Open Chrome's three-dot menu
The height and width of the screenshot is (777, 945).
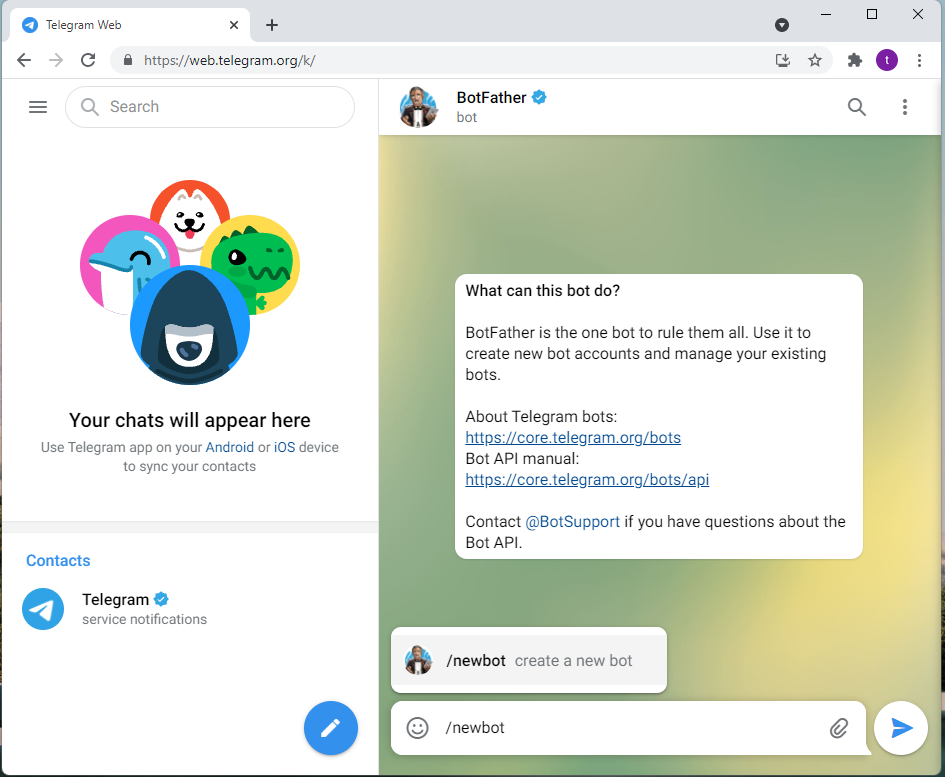coord(919,60)
